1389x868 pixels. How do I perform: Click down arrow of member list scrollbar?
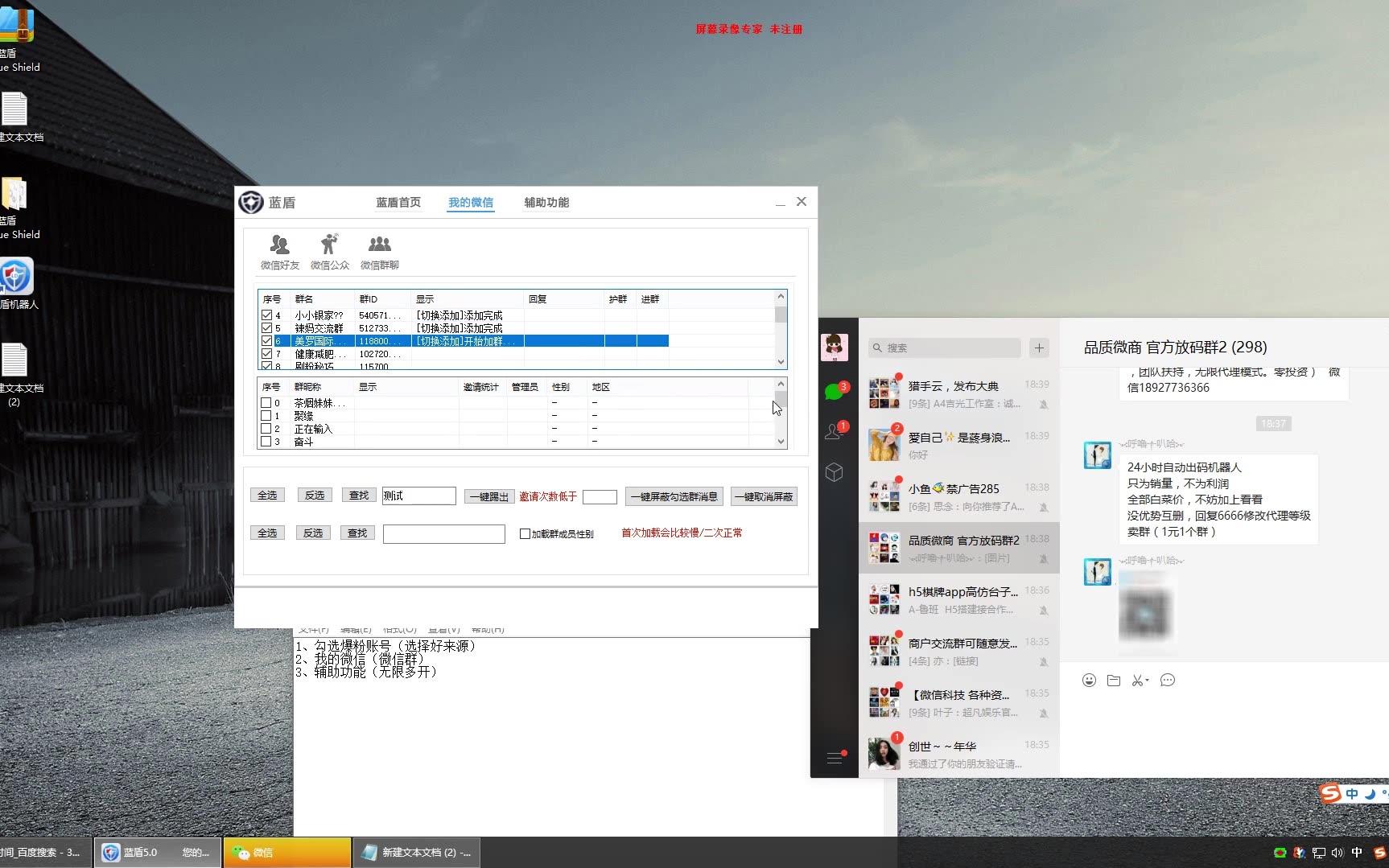781,441
